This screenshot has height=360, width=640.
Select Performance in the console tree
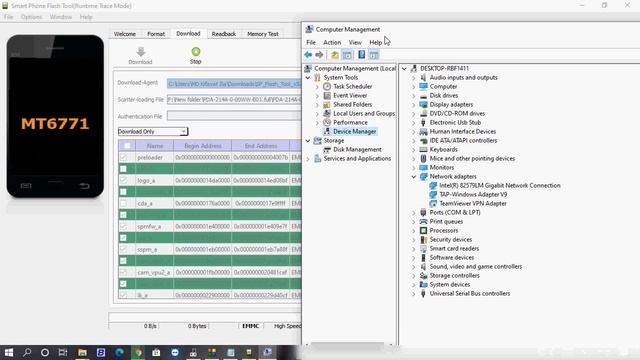(x=350, y=122)
